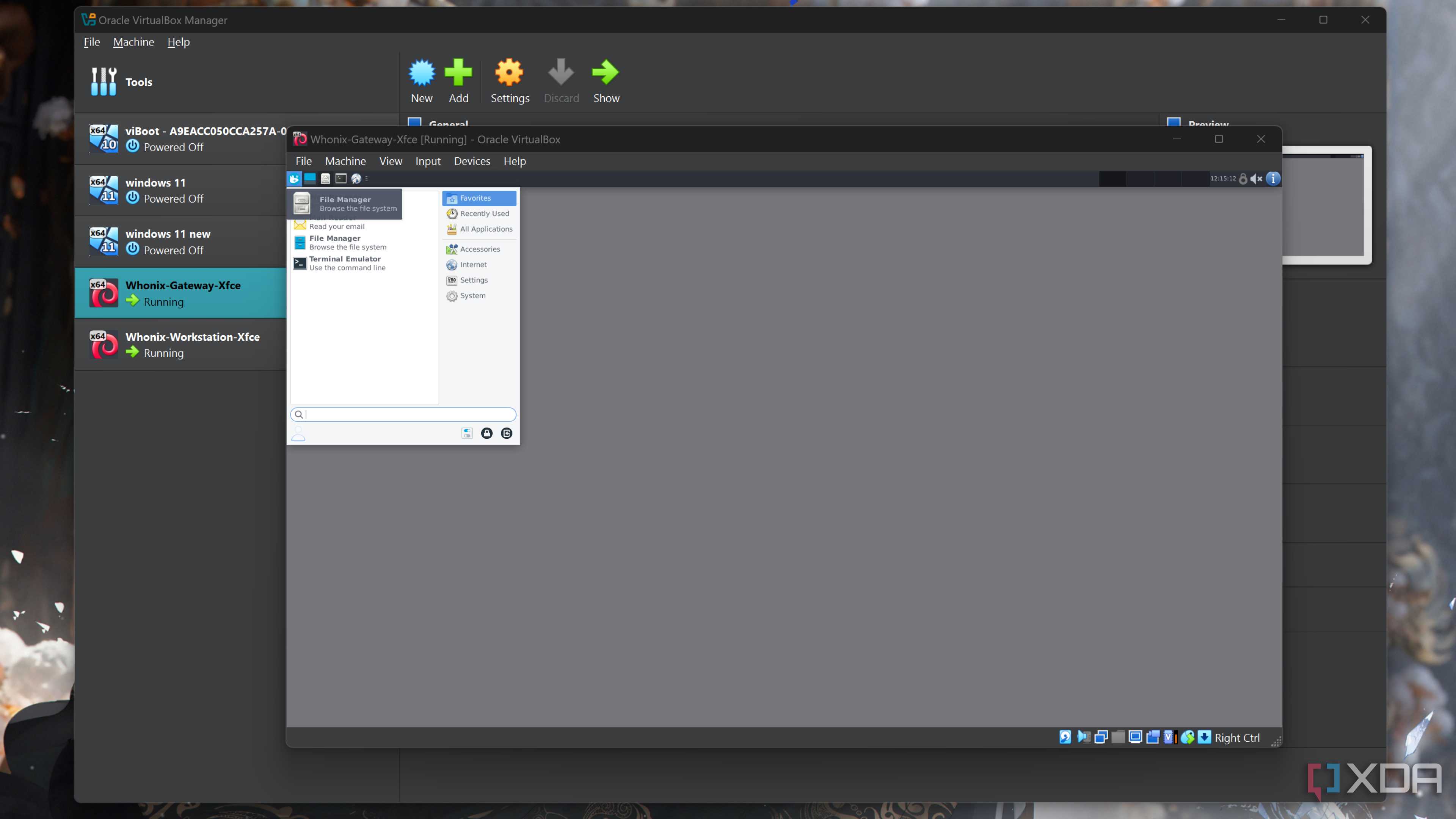Launch File Manager from Xfce panel
Viewport: 1456px width, 819px height.
[x=326, y=179]
